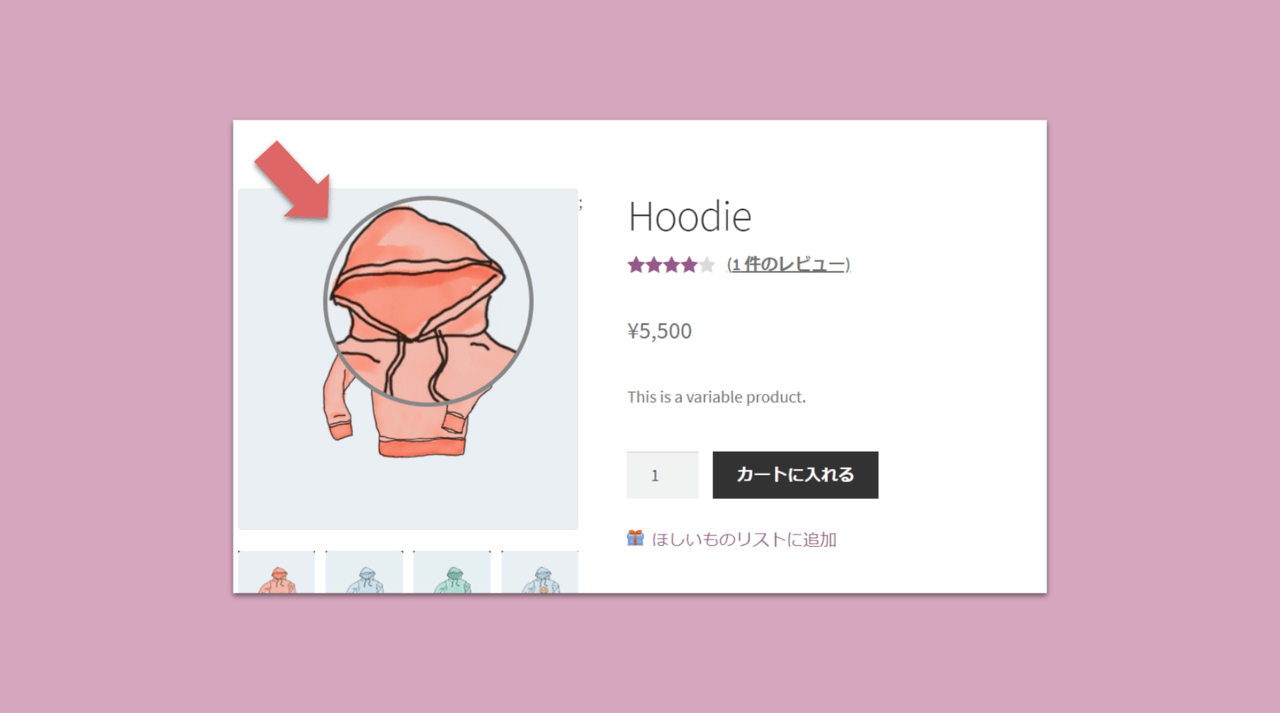
Task: Focus the quantity input field showing 1
Action: 662,475
